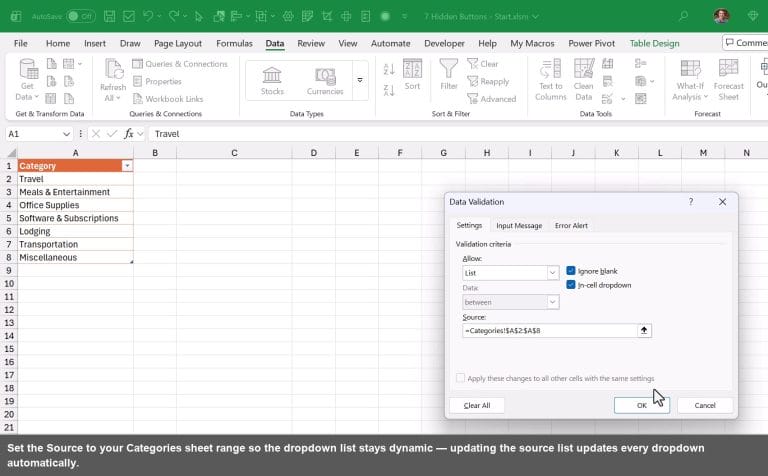Select the Currencies data type
768x476 pixels.
[x=325, y=80]
